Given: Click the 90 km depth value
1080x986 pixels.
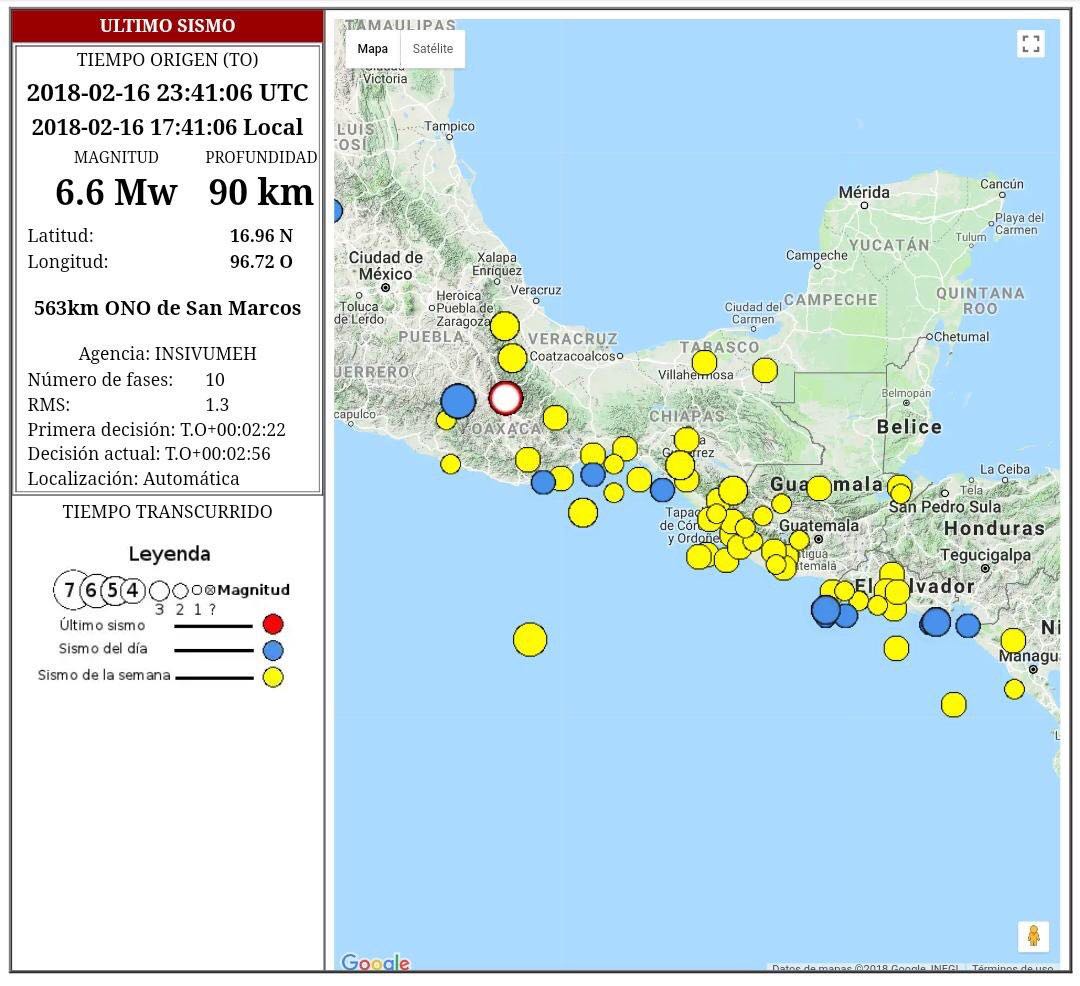Looking at the screenshot, I should [x=261, y=192].
